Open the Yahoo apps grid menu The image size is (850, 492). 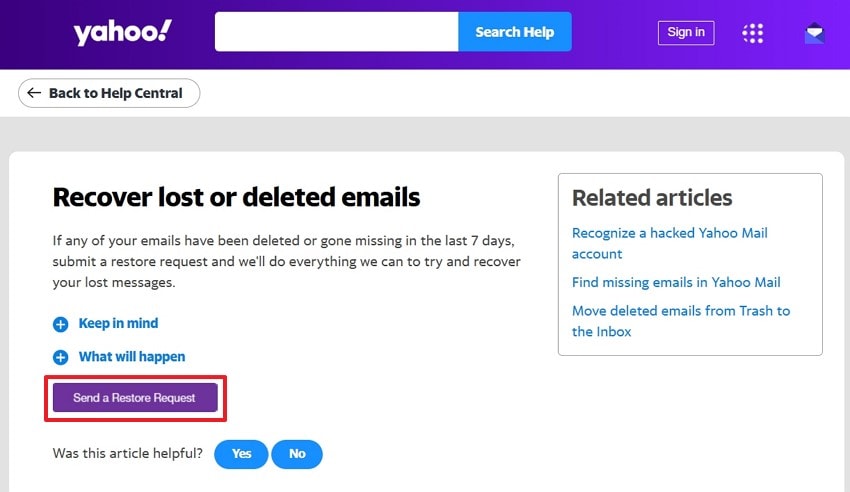pyautogui.click(x=752, y=33)
